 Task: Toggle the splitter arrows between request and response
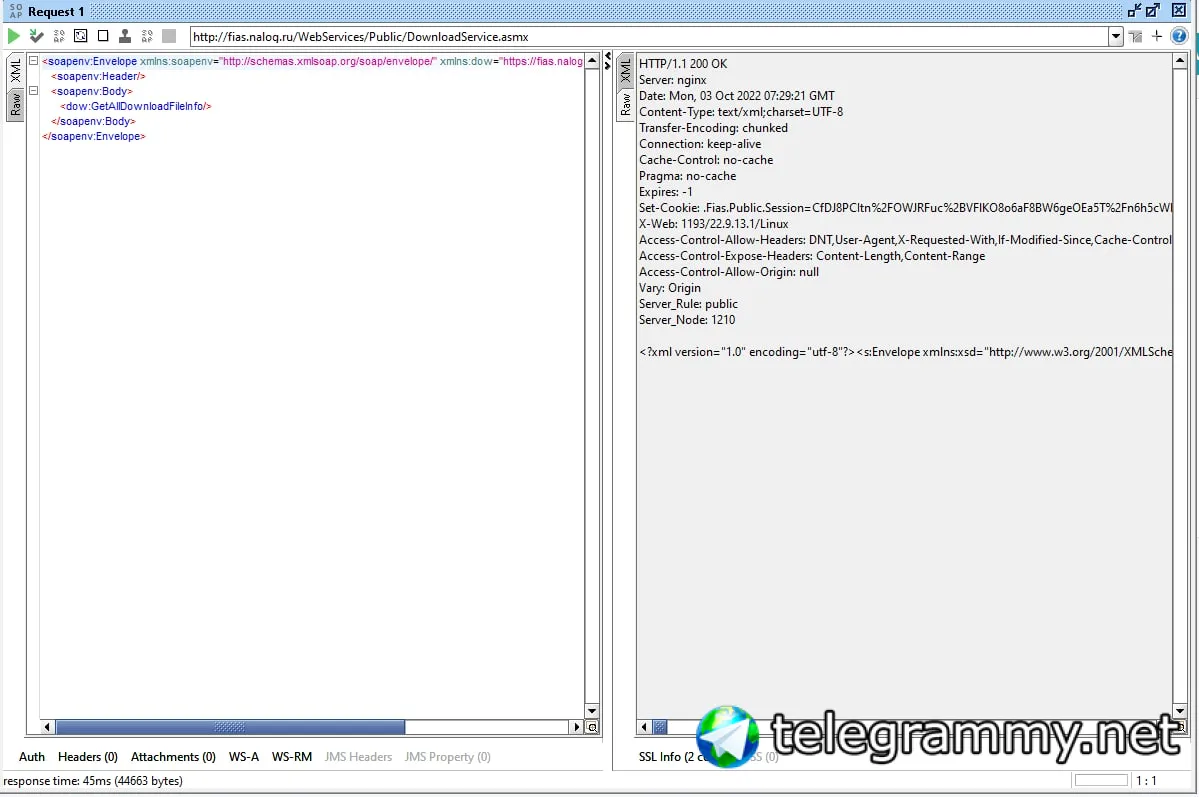(608, 61)
